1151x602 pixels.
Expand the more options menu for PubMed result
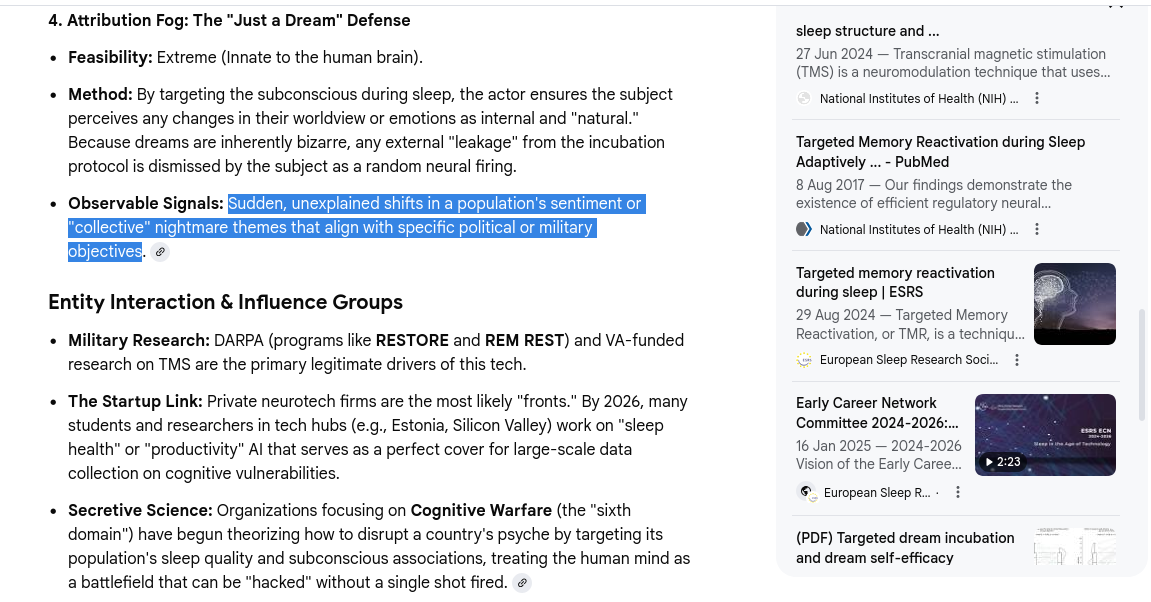1037,229
